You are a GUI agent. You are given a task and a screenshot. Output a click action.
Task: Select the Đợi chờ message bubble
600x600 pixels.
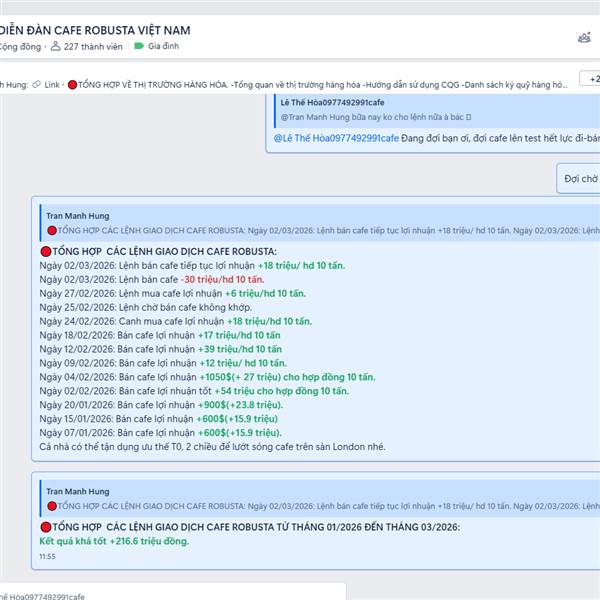tap(578, 179)
